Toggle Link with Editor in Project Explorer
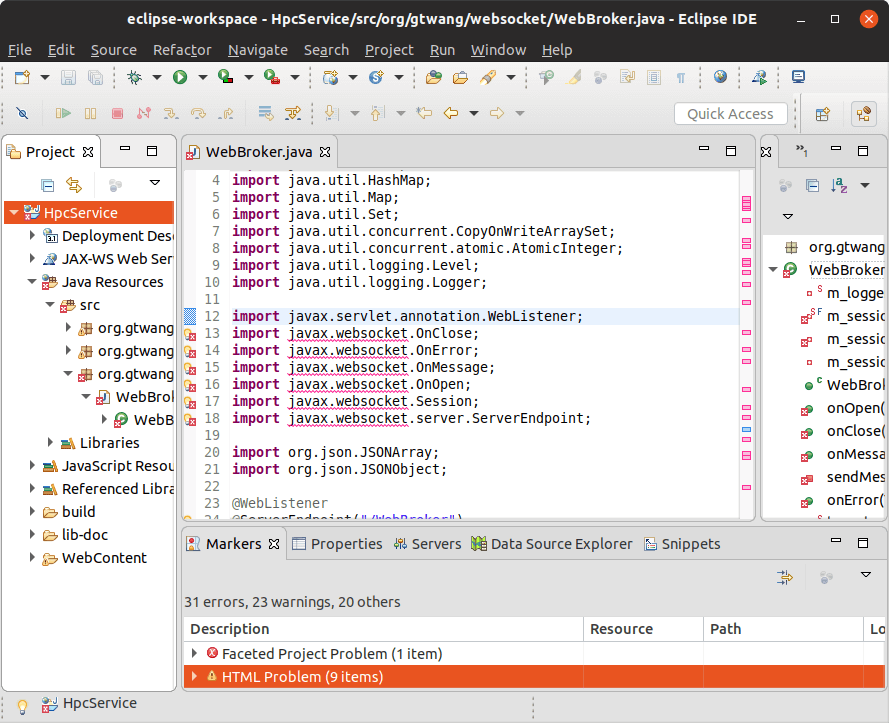Image resolution: width=889 pixels, height=723 pixels. (73, 184)
